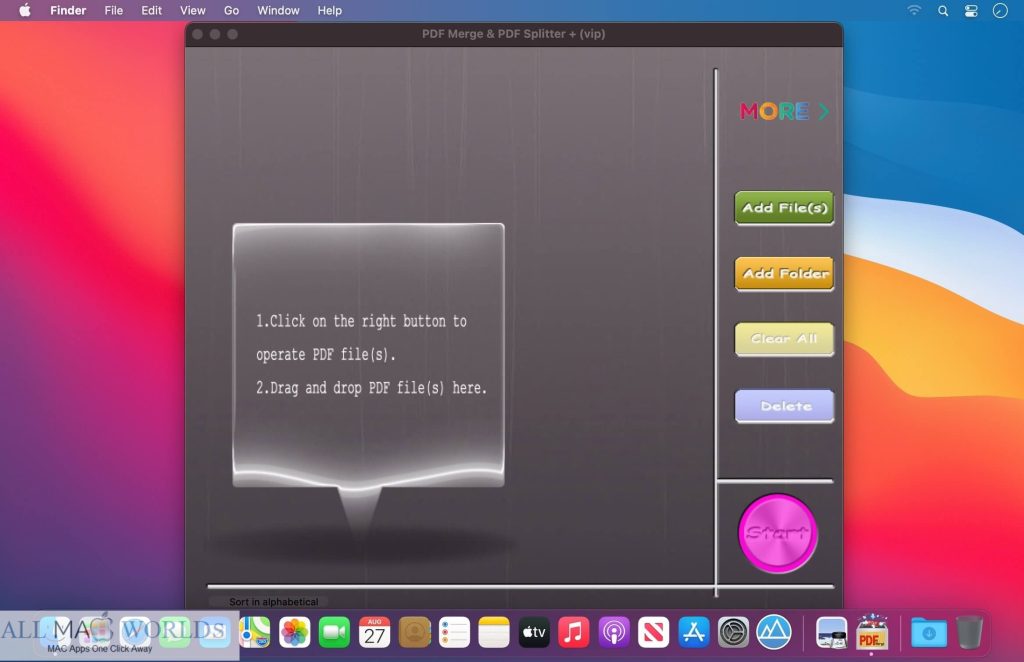Image resolution: width=1024 pixels, height=662 pixels.
Task: Open Music from the Dock
Action: pos(574,632)
